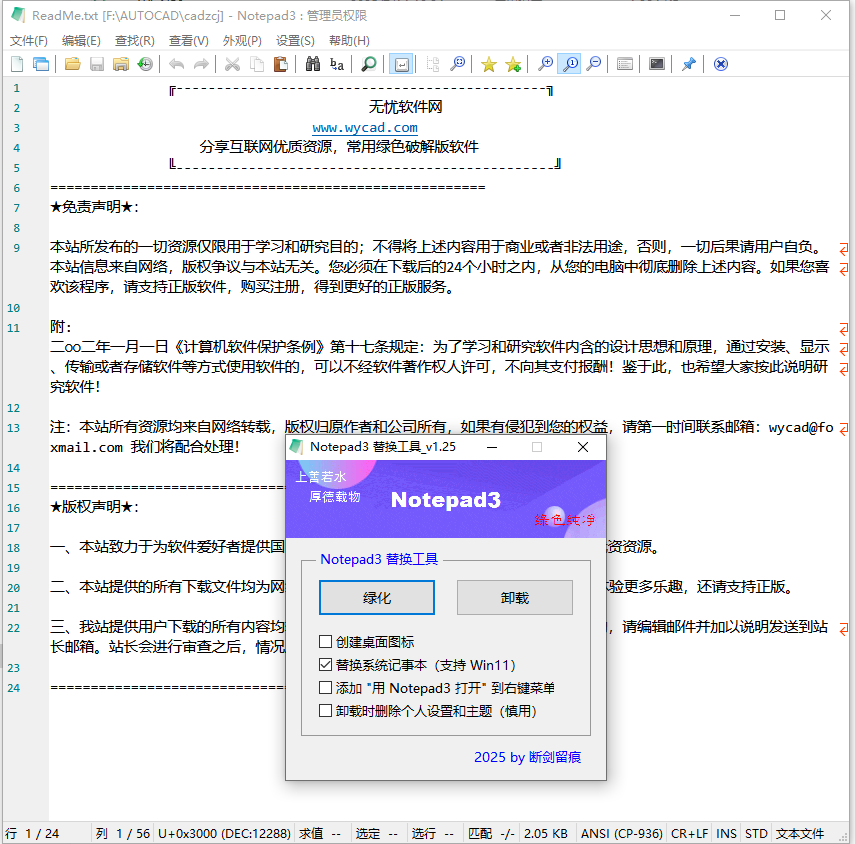Toggle always-on-top with the pin icon
This screenshot has height=844, width=855.
click(688, 64)
